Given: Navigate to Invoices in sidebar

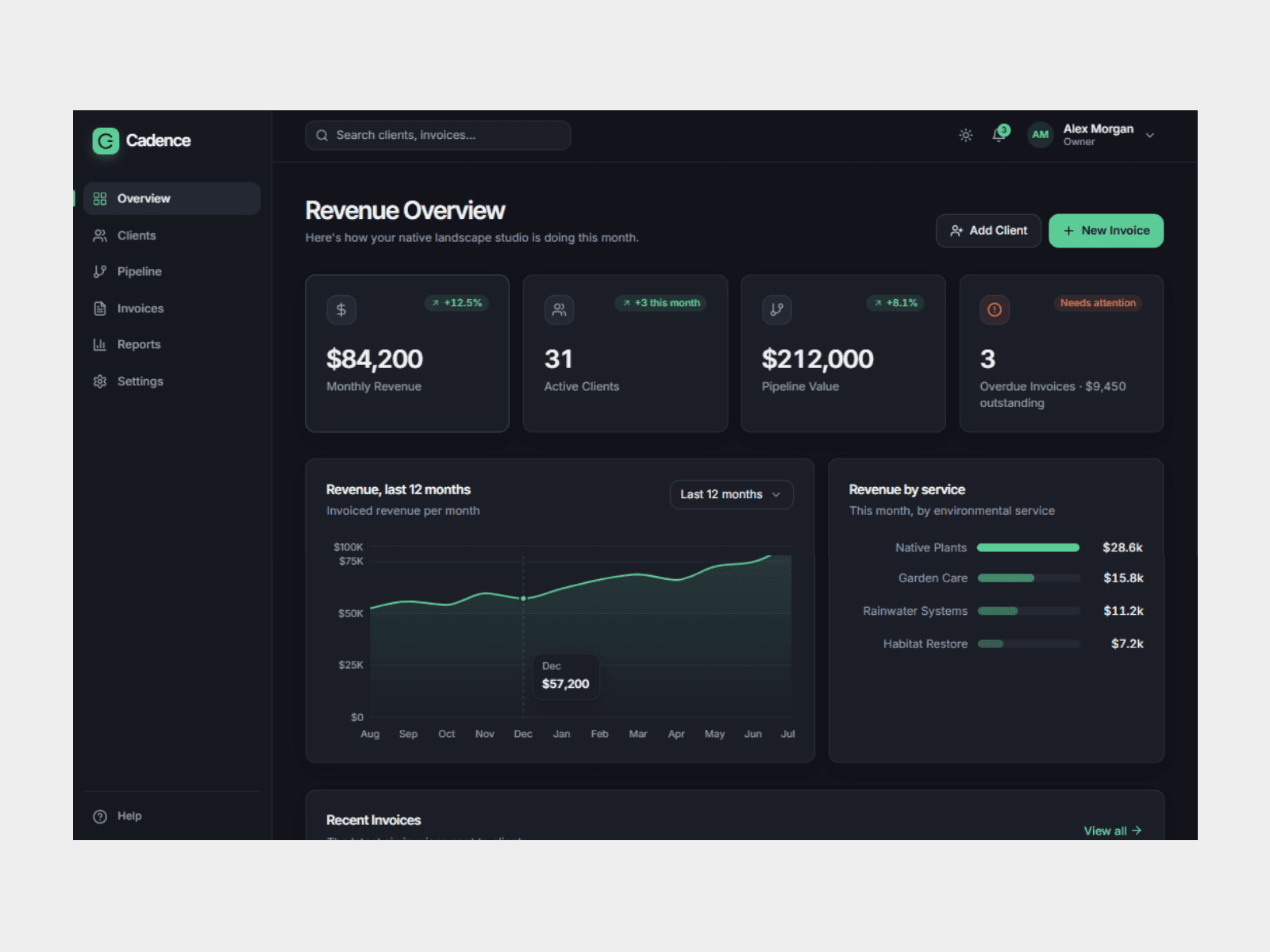Looking at the screenshot, I should click(x=171, y=309).
